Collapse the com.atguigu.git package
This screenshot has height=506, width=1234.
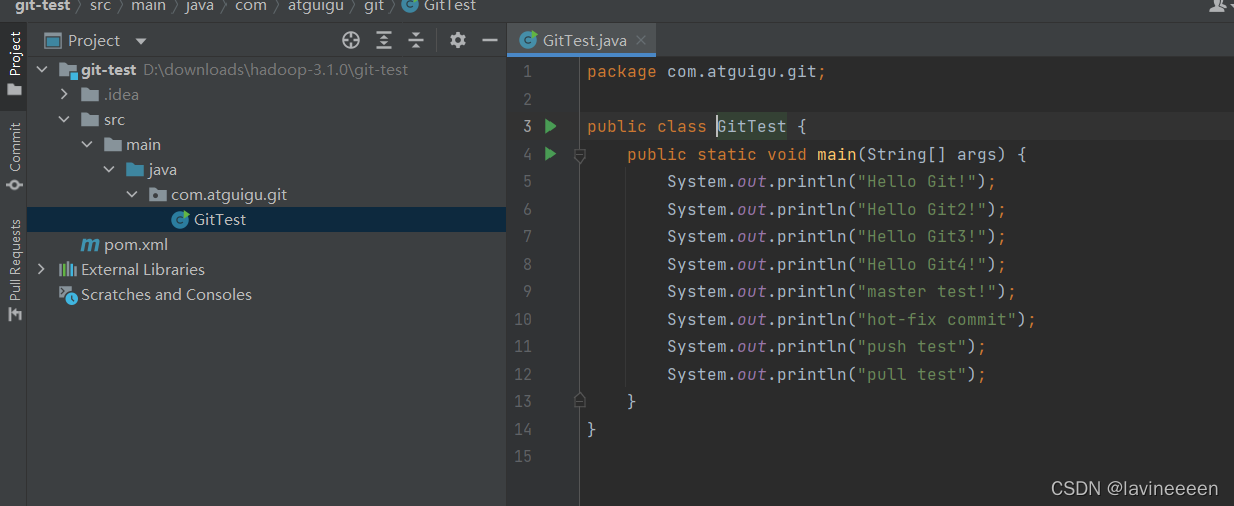click(x=132, y=195)
